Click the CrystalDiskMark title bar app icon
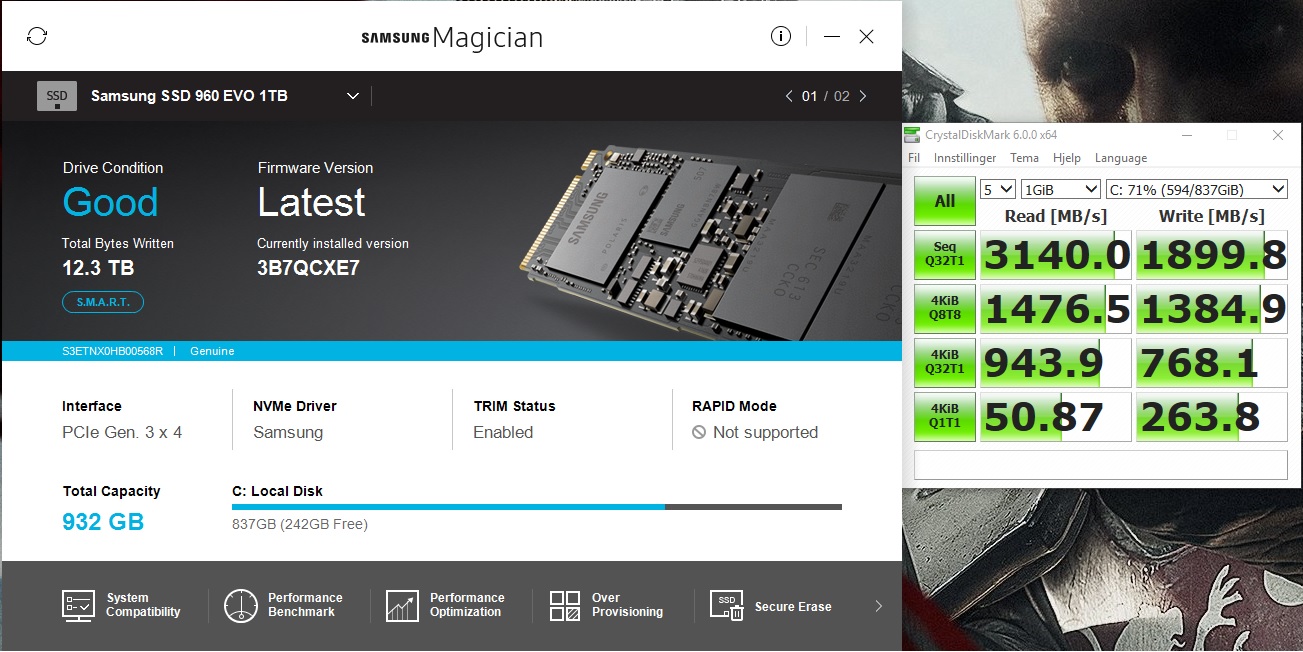1303x652 pixels. pos(914,135)
